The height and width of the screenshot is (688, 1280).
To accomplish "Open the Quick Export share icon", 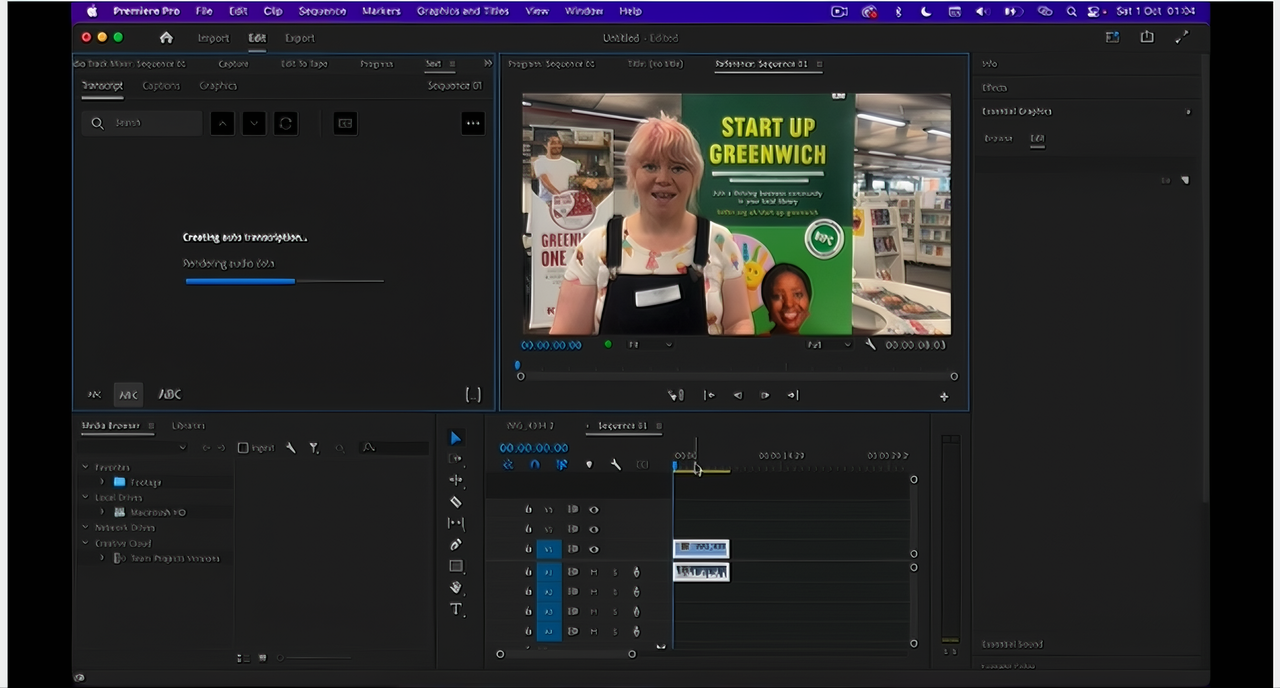I will pos(1147,37).
